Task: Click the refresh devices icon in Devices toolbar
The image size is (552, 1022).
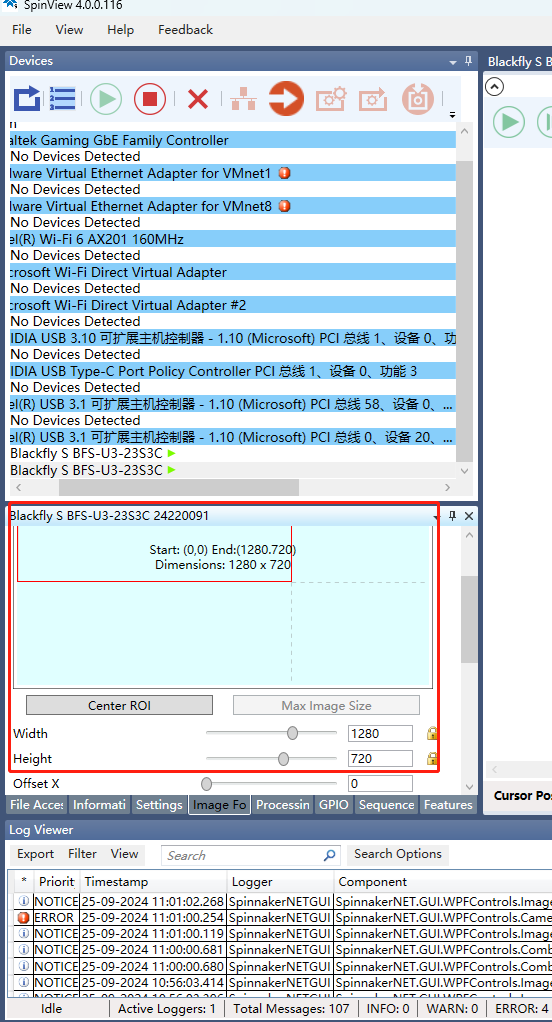Action: 27,99
